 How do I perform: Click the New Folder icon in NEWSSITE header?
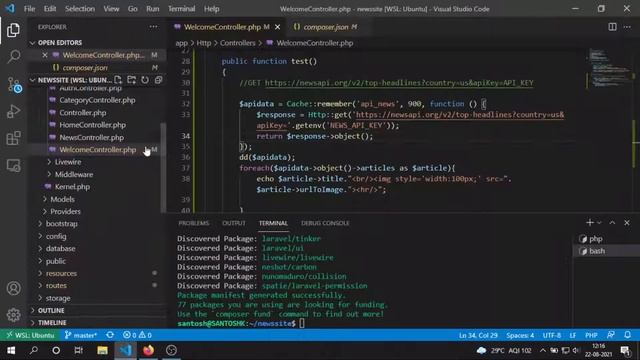[131, 80]
